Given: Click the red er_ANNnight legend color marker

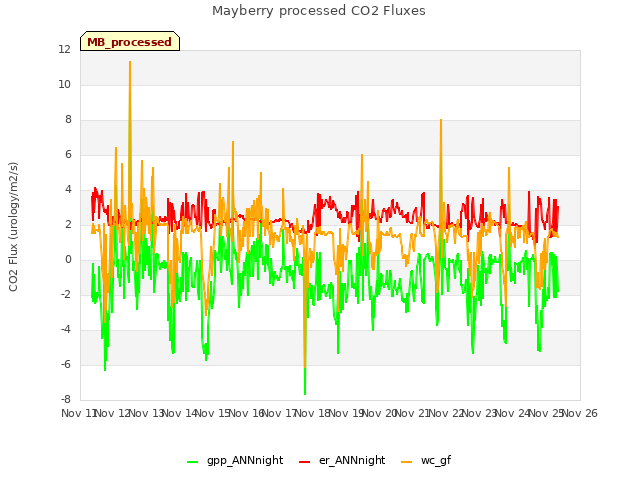Looking at the screenshot, I should [304, 462].
